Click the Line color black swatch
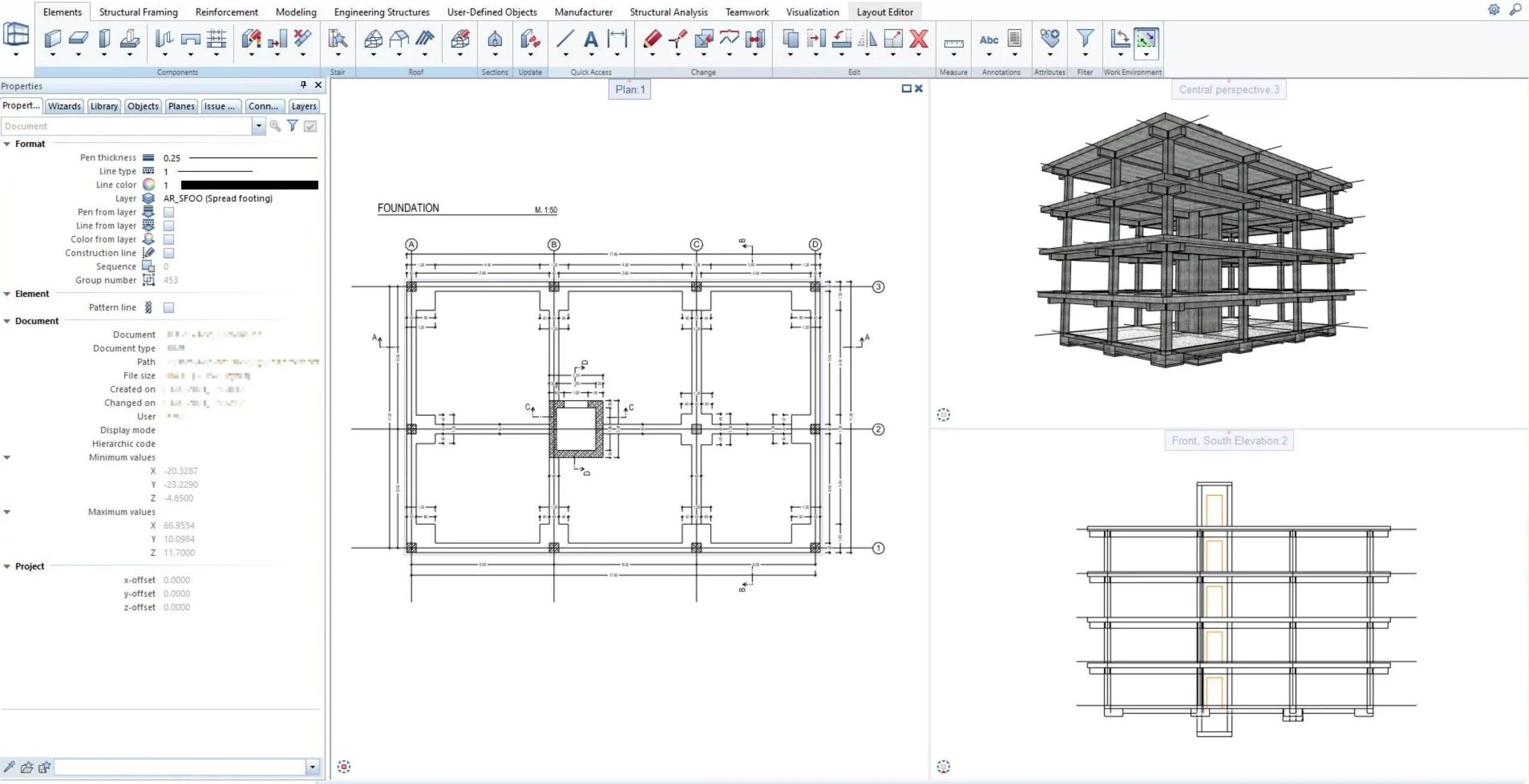The image size is (1529, 784). point(250,185)
